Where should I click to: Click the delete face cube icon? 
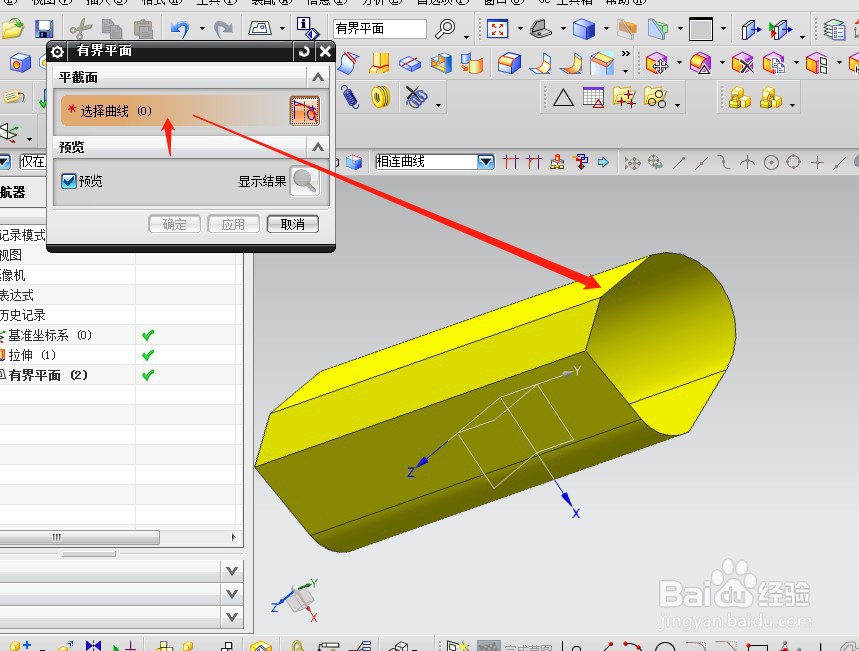pos(742,64)
